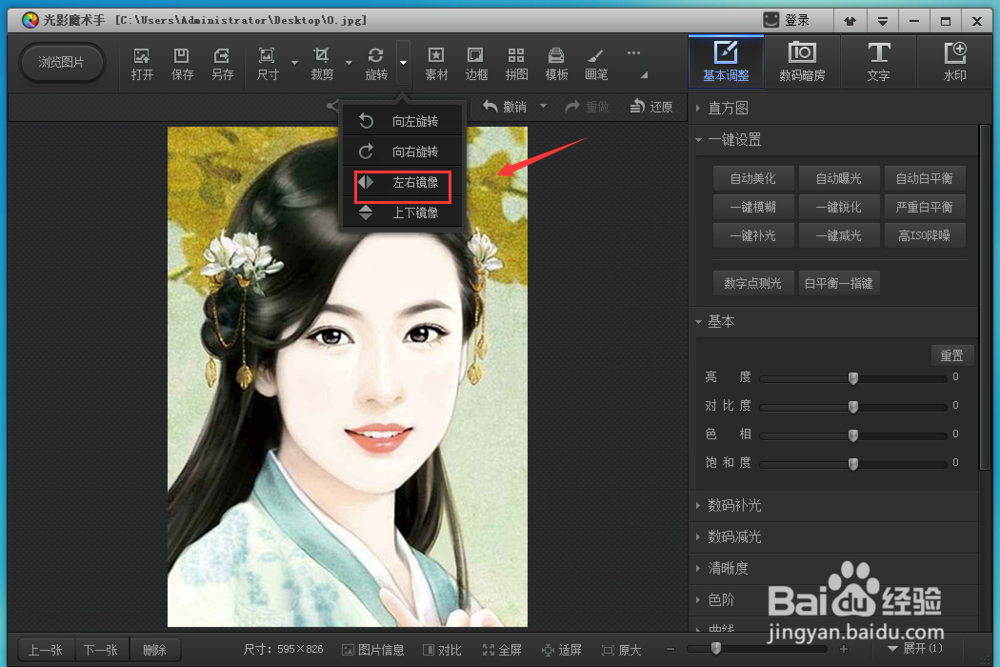Select 上下镜像 from rotate menu
Image resolution: width=1000 pixels, height=667 pixels.
[x=402, y=213]
